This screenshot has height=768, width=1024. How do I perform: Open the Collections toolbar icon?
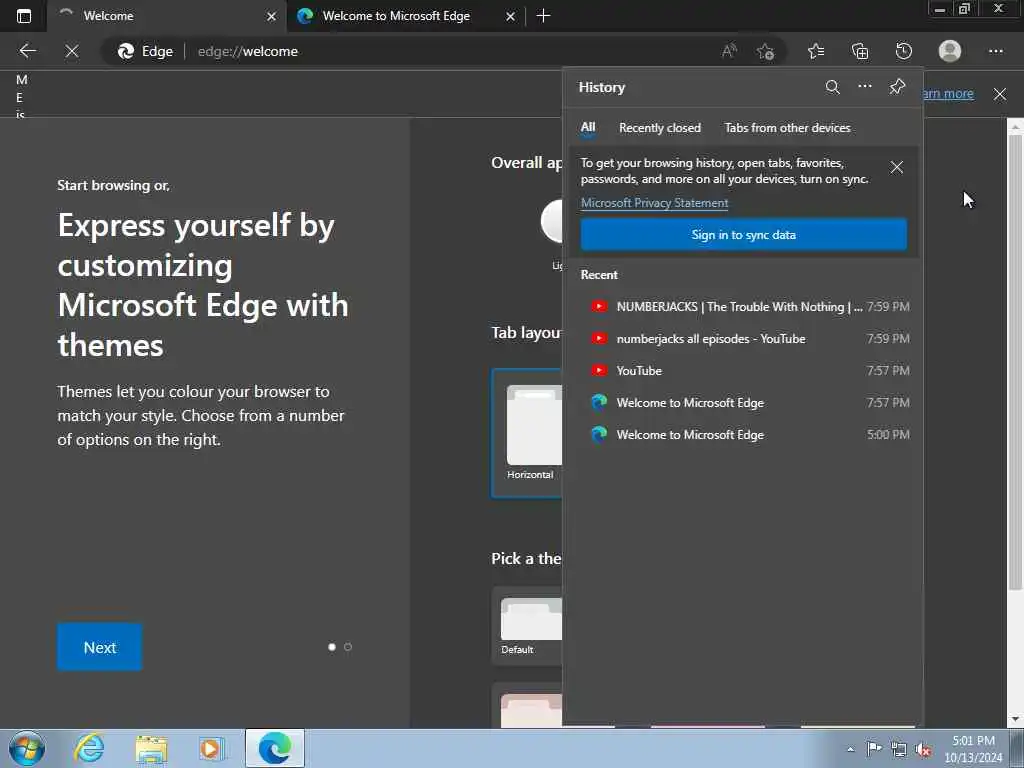click(x=860, y=51)
